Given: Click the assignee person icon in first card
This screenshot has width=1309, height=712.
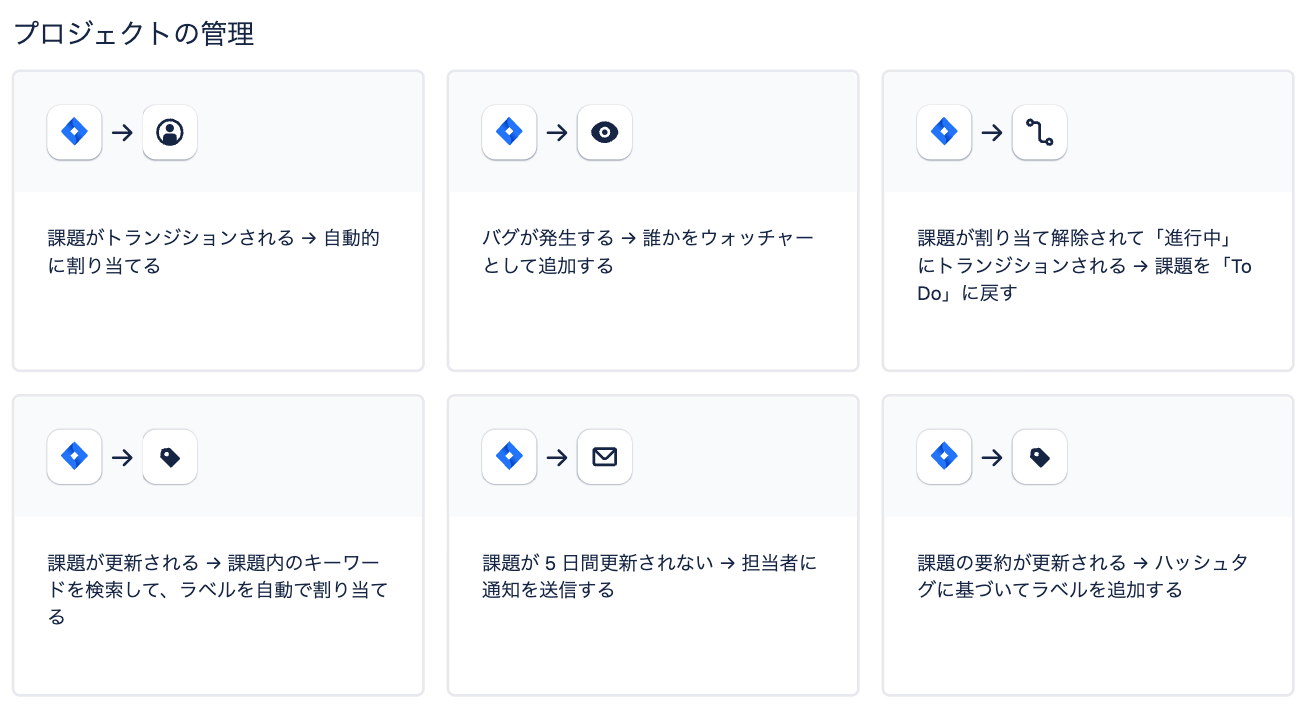Looking at the screenshot, I should pyautogui.click(x=170, y=132).
